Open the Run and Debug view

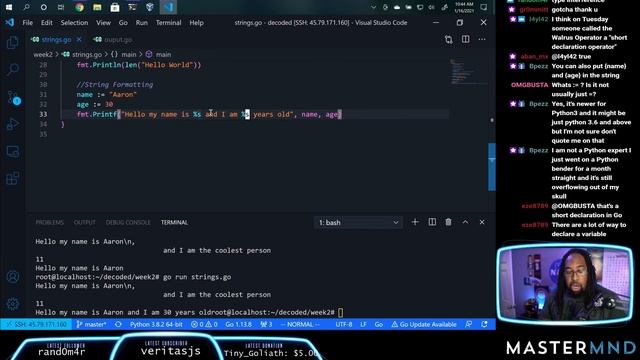[x=13, y=124]
